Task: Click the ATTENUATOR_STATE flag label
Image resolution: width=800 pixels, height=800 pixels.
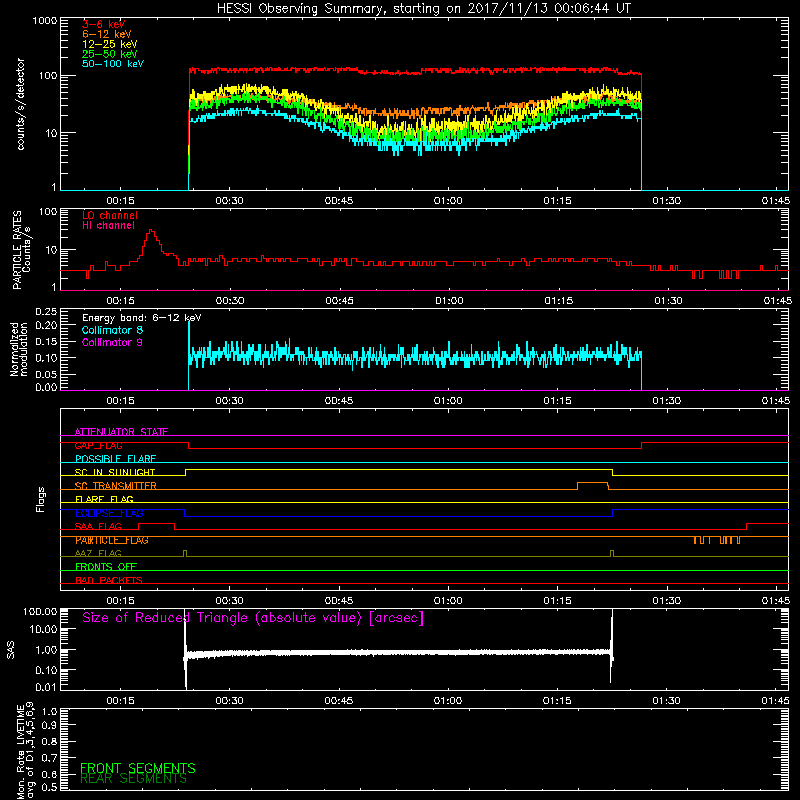Action: (121, 432)
